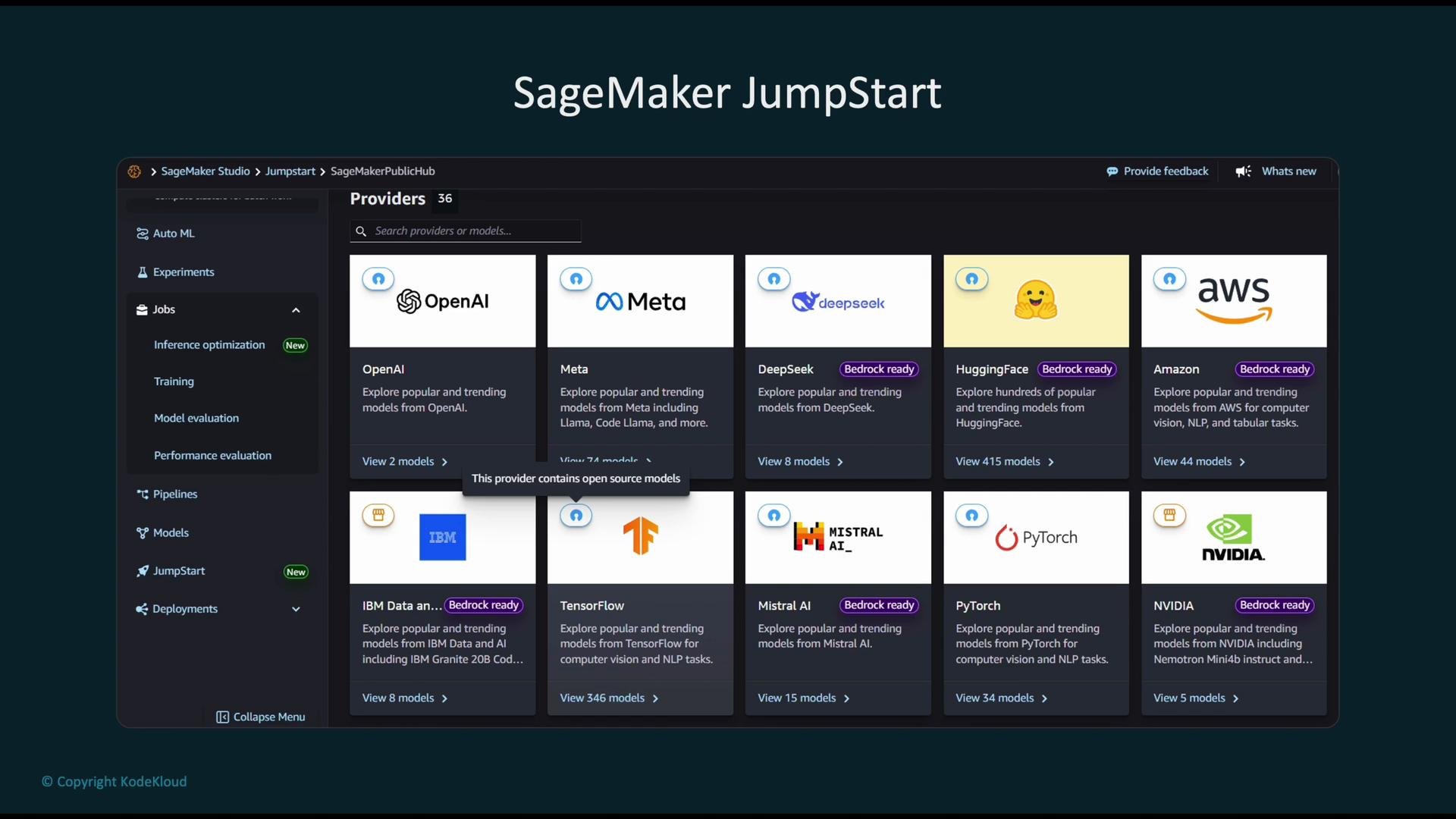Click the open source badge on Mistral AI card

coord(774,516)
